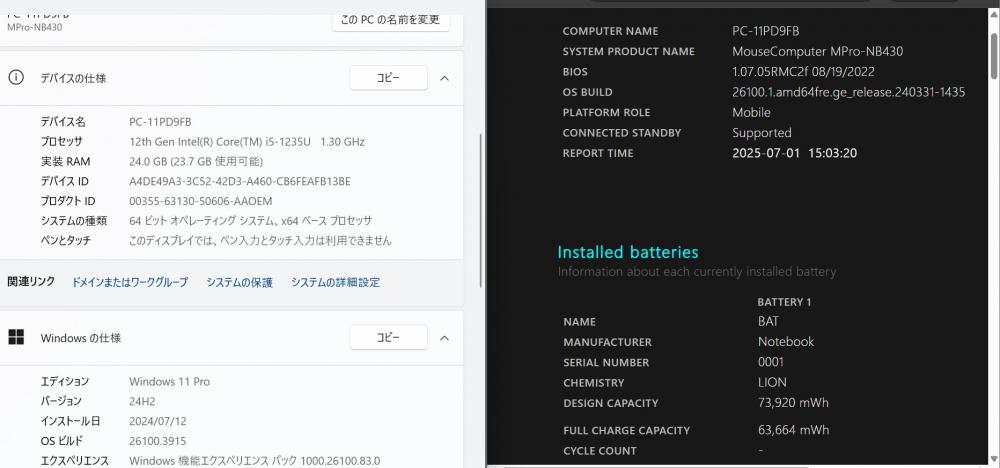Click the Windows logo icon beside Windows の仕様
1000x468 pixels.
pyautogui.click(x=16, y=337)
